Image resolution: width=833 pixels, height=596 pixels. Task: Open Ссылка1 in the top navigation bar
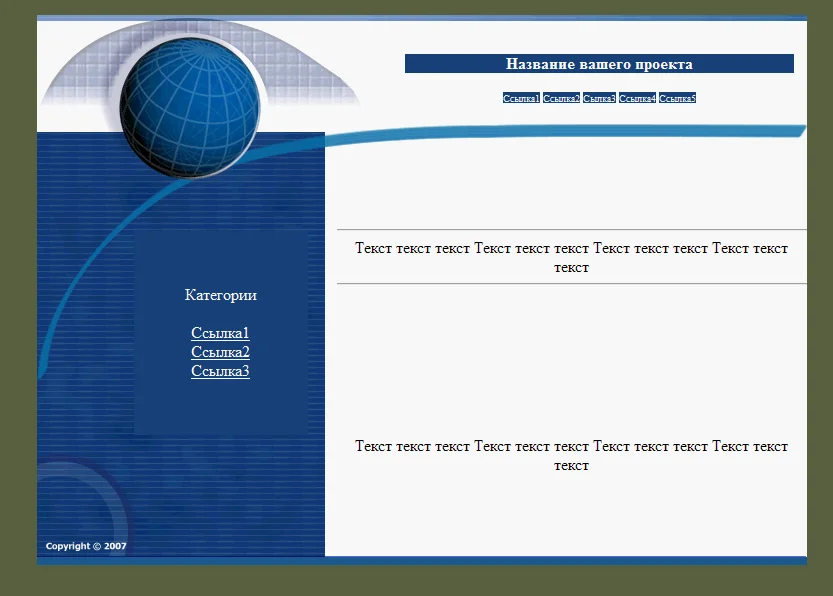click(521, 98)
